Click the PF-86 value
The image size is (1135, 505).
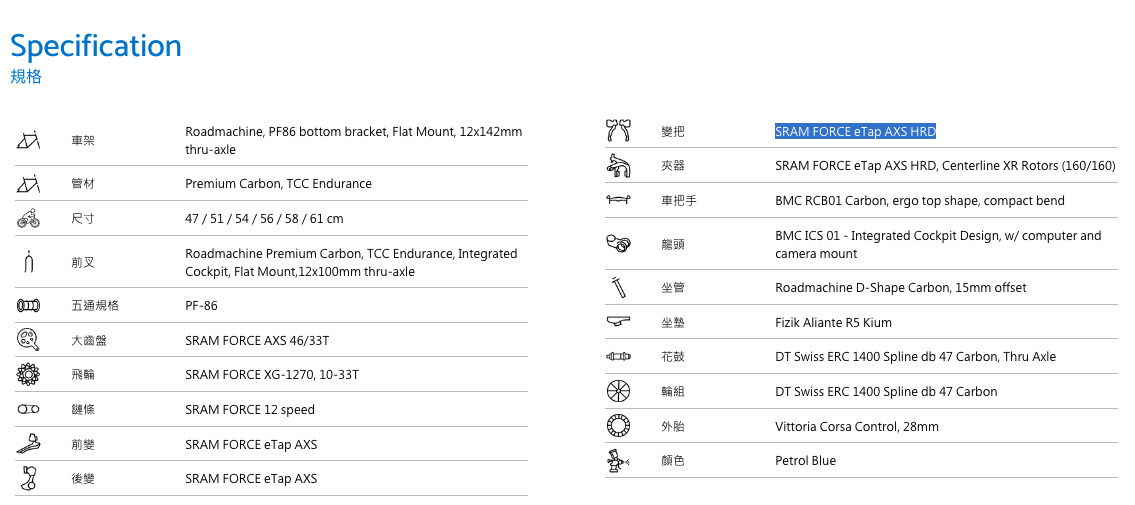point(201,305)
